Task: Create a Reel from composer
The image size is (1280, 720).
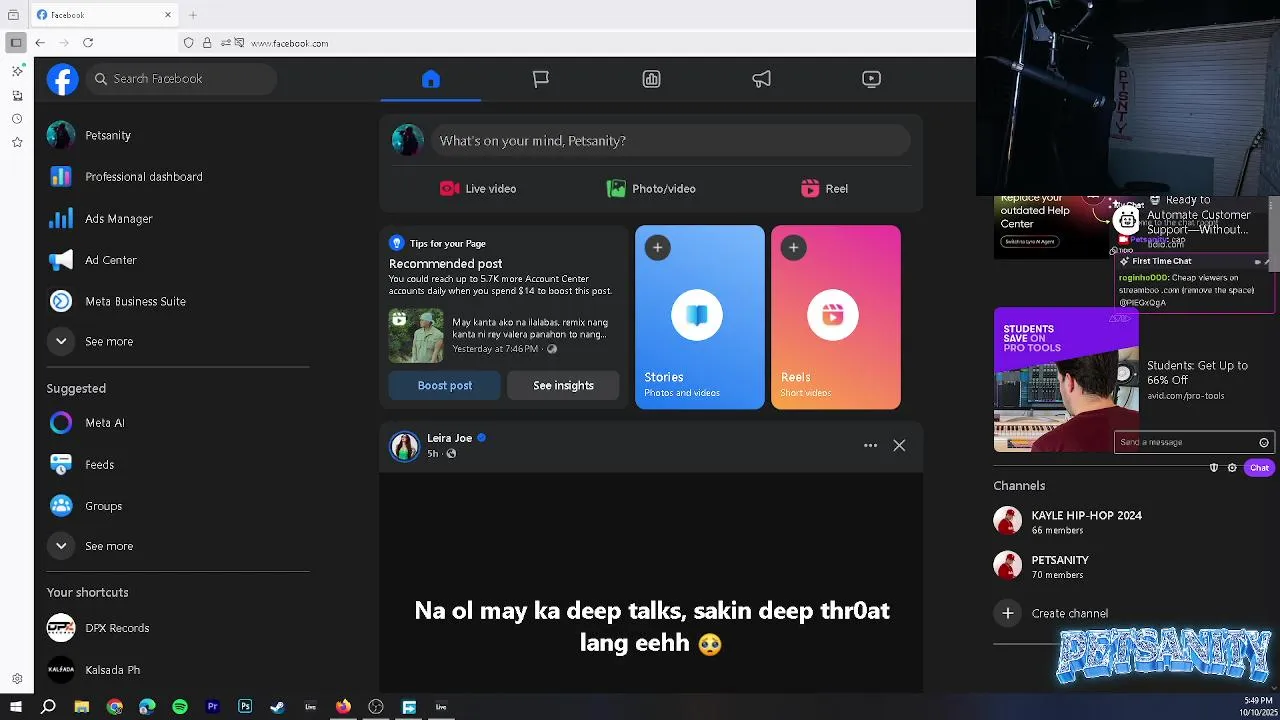Action: pos(824,189)
